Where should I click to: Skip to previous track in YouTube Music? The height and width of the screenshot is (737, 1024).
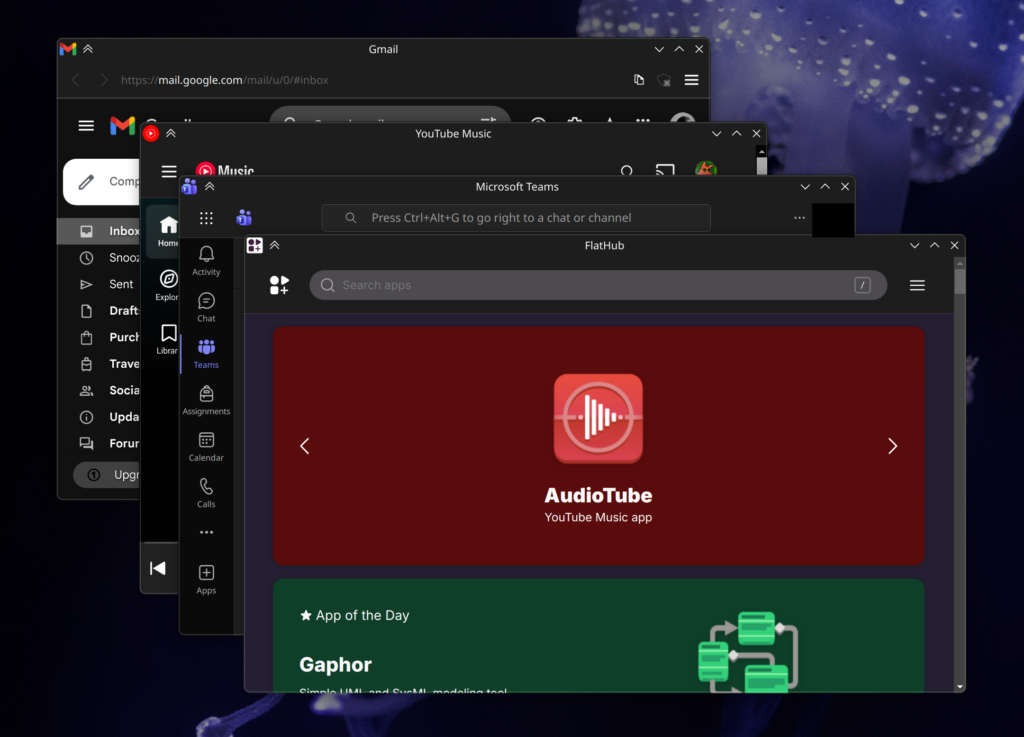pos(158,568)
